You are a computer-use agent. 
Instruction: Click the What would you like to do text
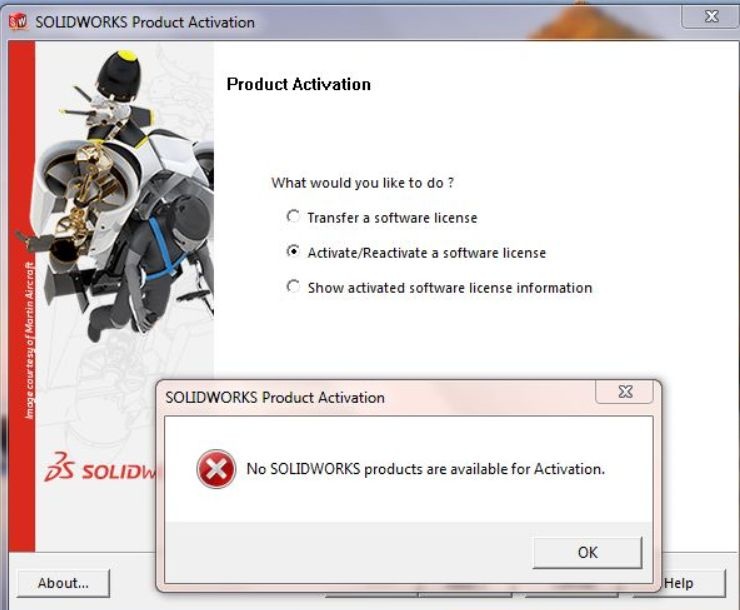(x=362, y=183)
